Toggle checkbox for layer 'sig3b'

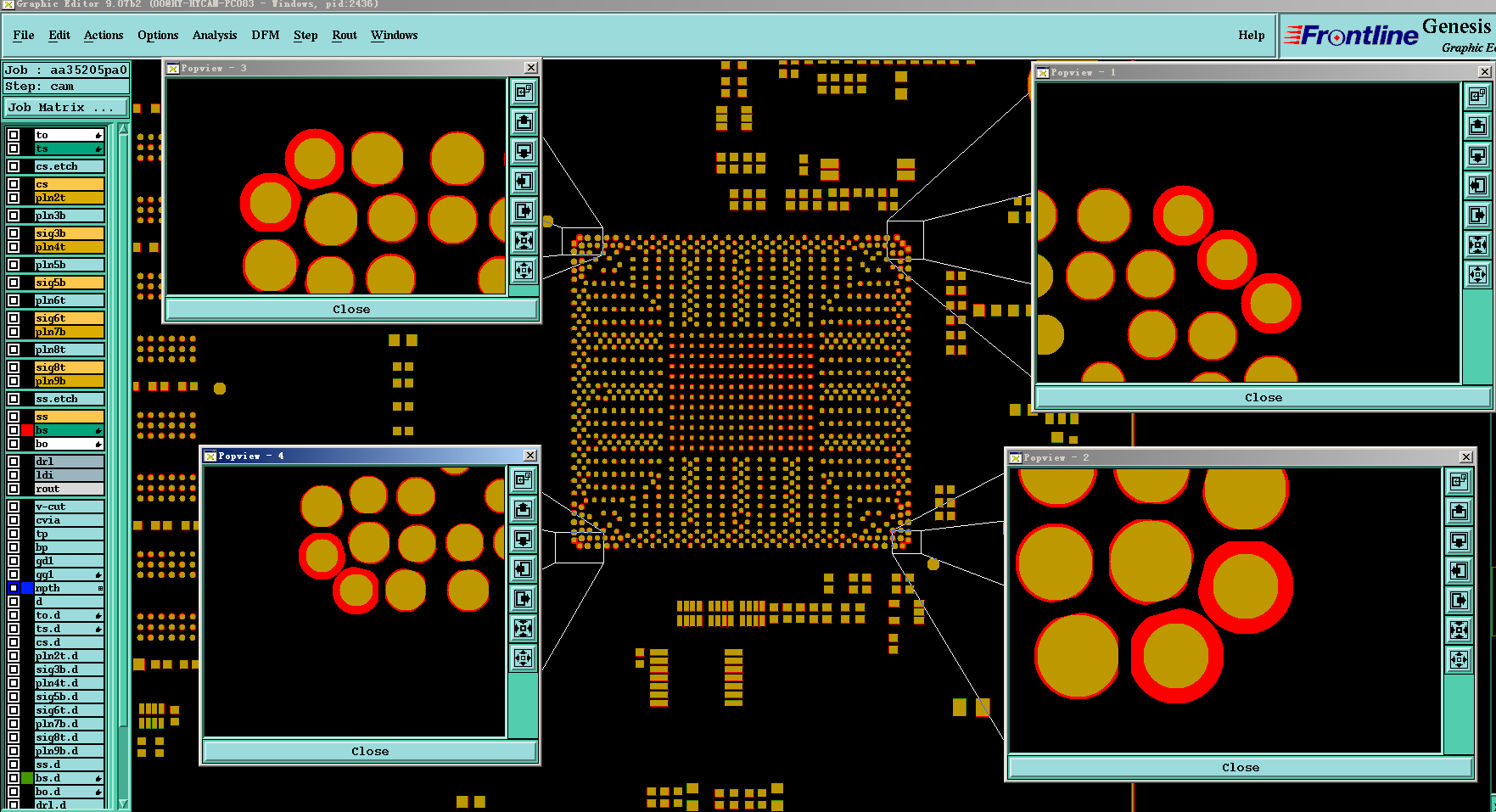(x=14, y=233)
